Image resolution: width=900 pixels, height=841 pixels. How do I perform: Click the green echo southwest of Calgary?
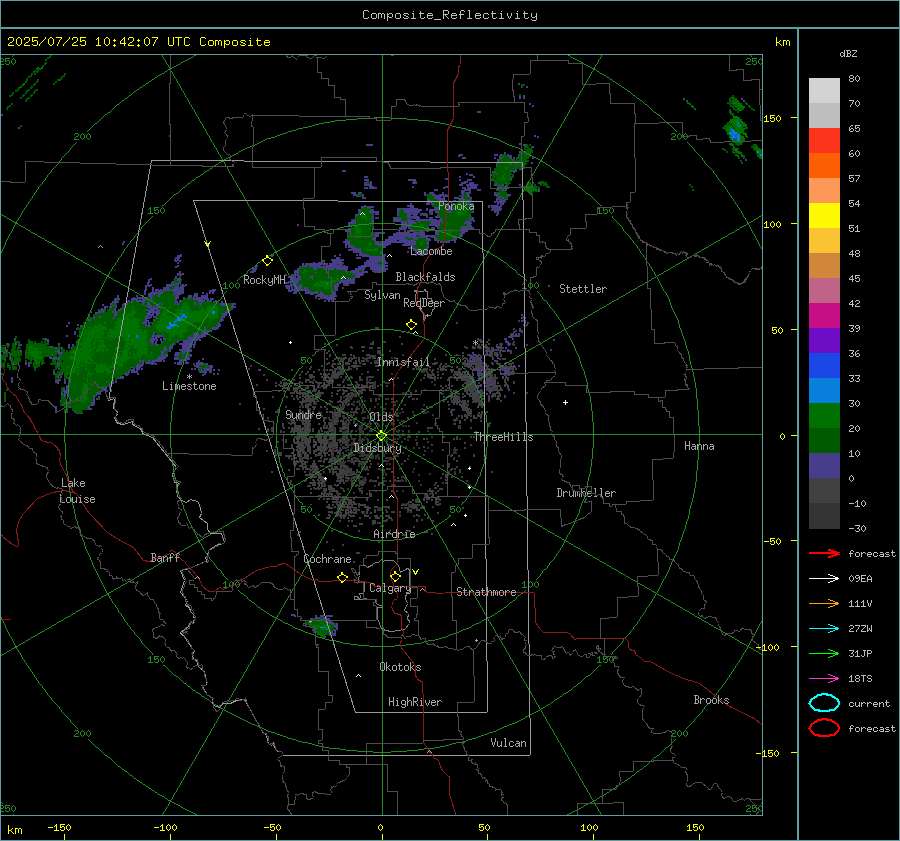pyautogui.click(x=321, y=626)
